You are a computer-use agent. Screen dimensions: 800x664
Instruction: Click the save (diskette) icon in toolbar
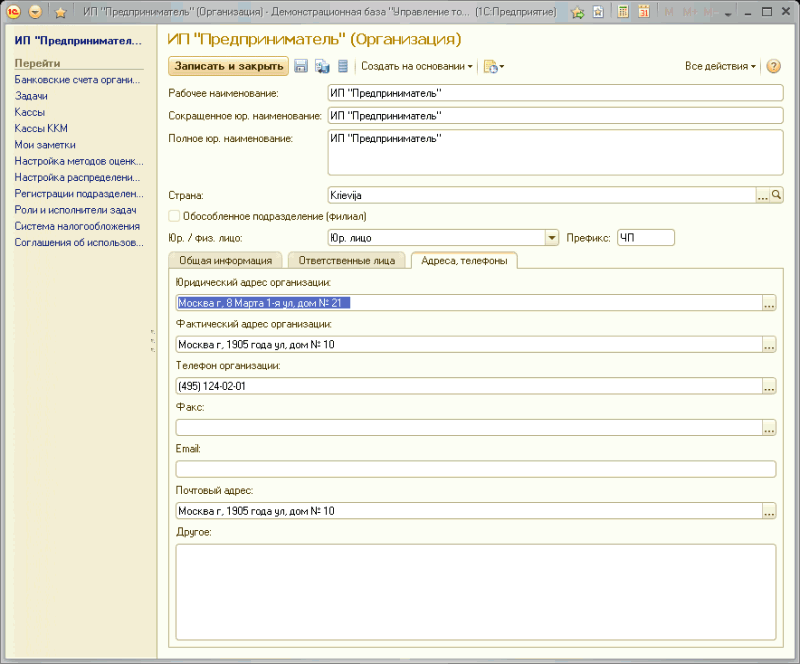(x=301, y=67)
